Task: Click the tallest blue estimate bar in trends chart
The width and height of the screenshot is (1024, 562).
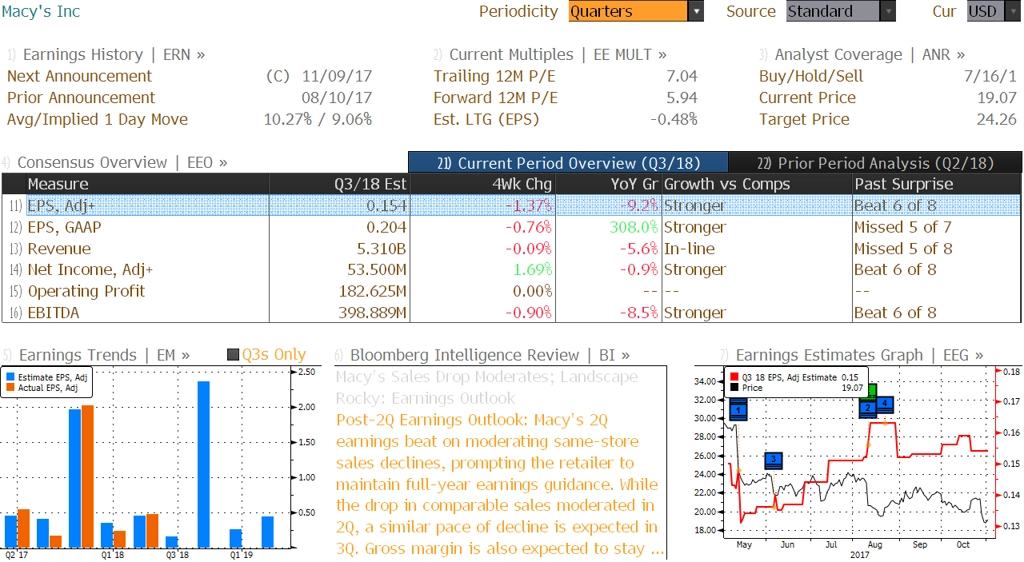Action: 204,464
